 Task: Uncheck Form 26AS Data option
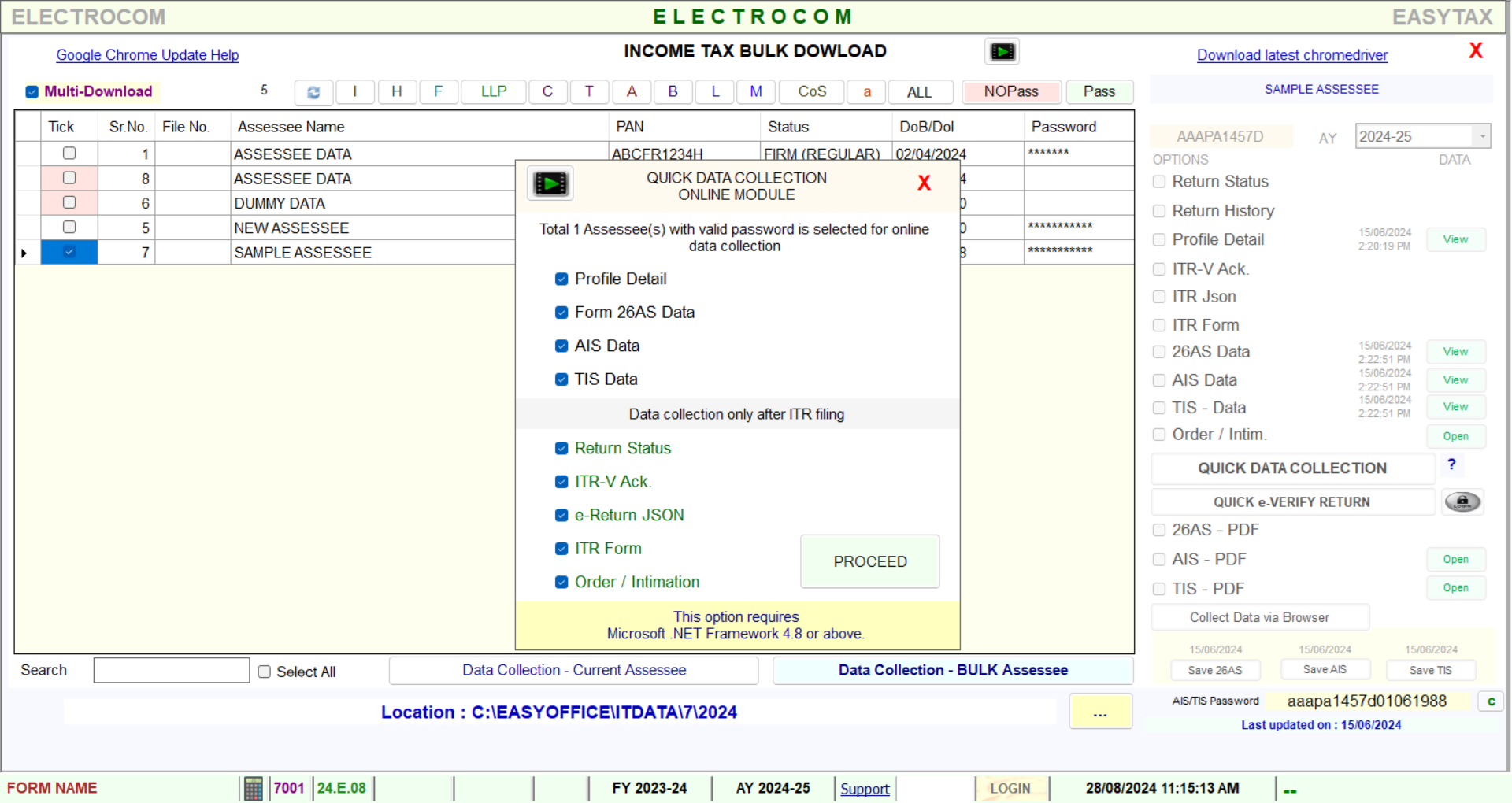561,313
